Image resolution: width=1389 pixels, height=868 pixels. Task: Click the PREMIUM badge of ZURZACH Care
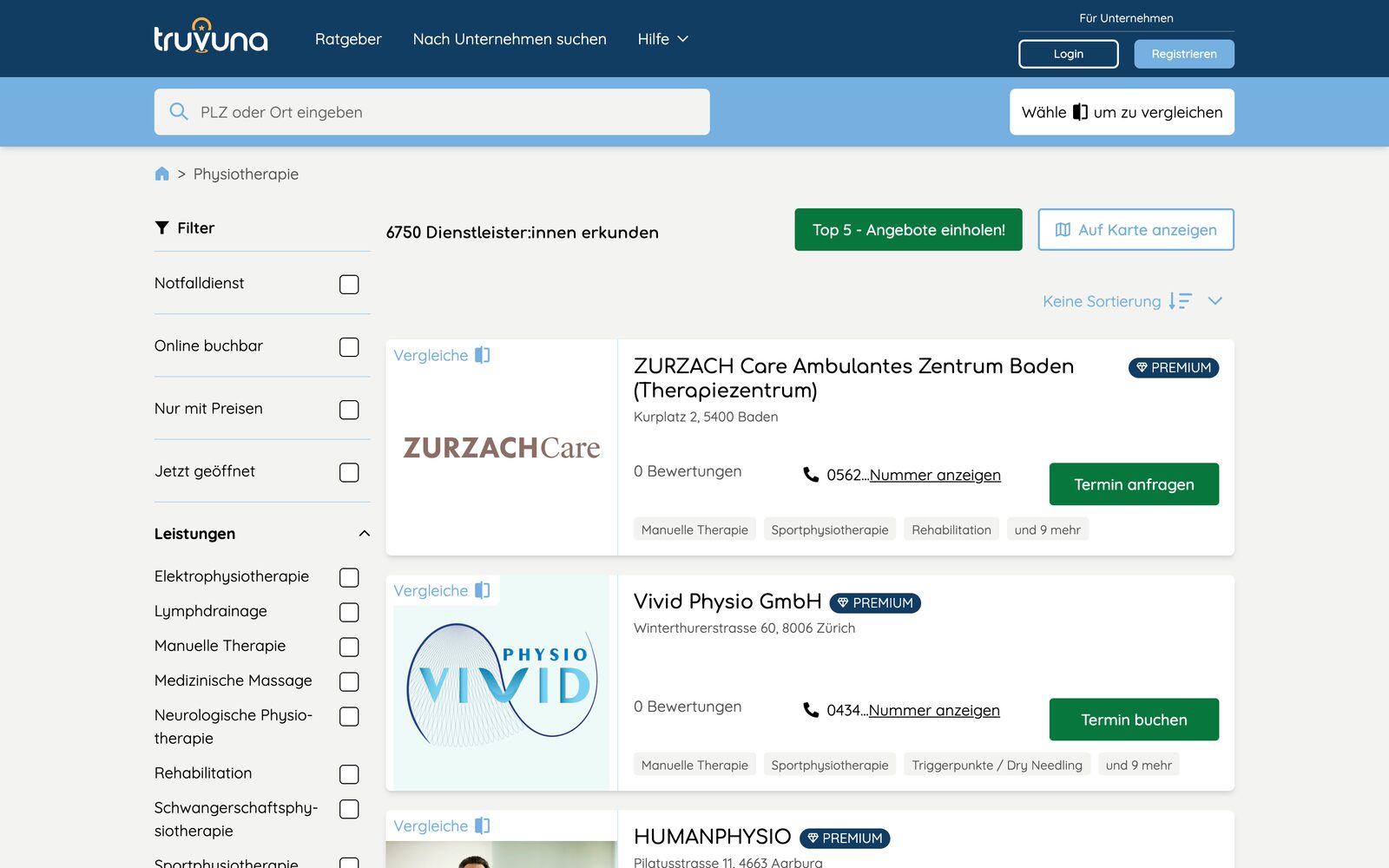1174,368
